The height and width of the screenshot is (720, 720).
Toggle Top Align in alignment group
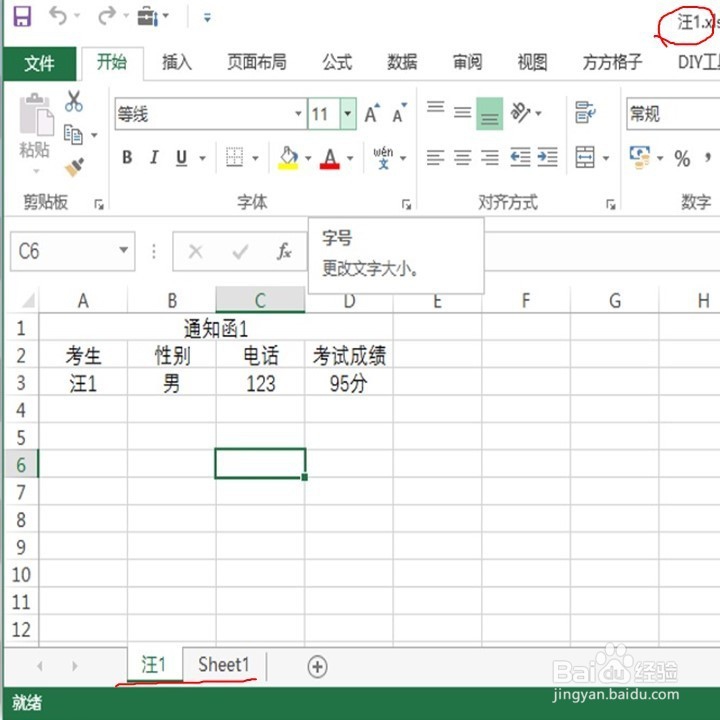(435, 108)
